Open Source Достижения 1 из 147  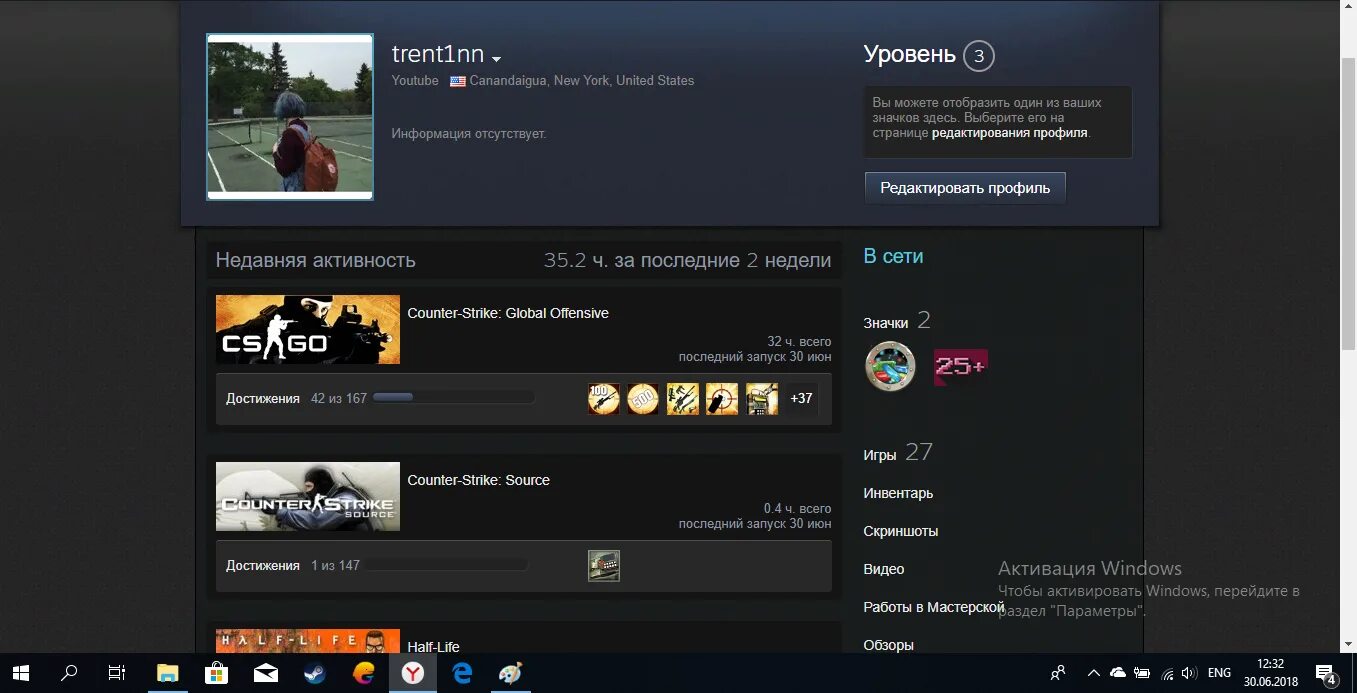tap(293, 565)
